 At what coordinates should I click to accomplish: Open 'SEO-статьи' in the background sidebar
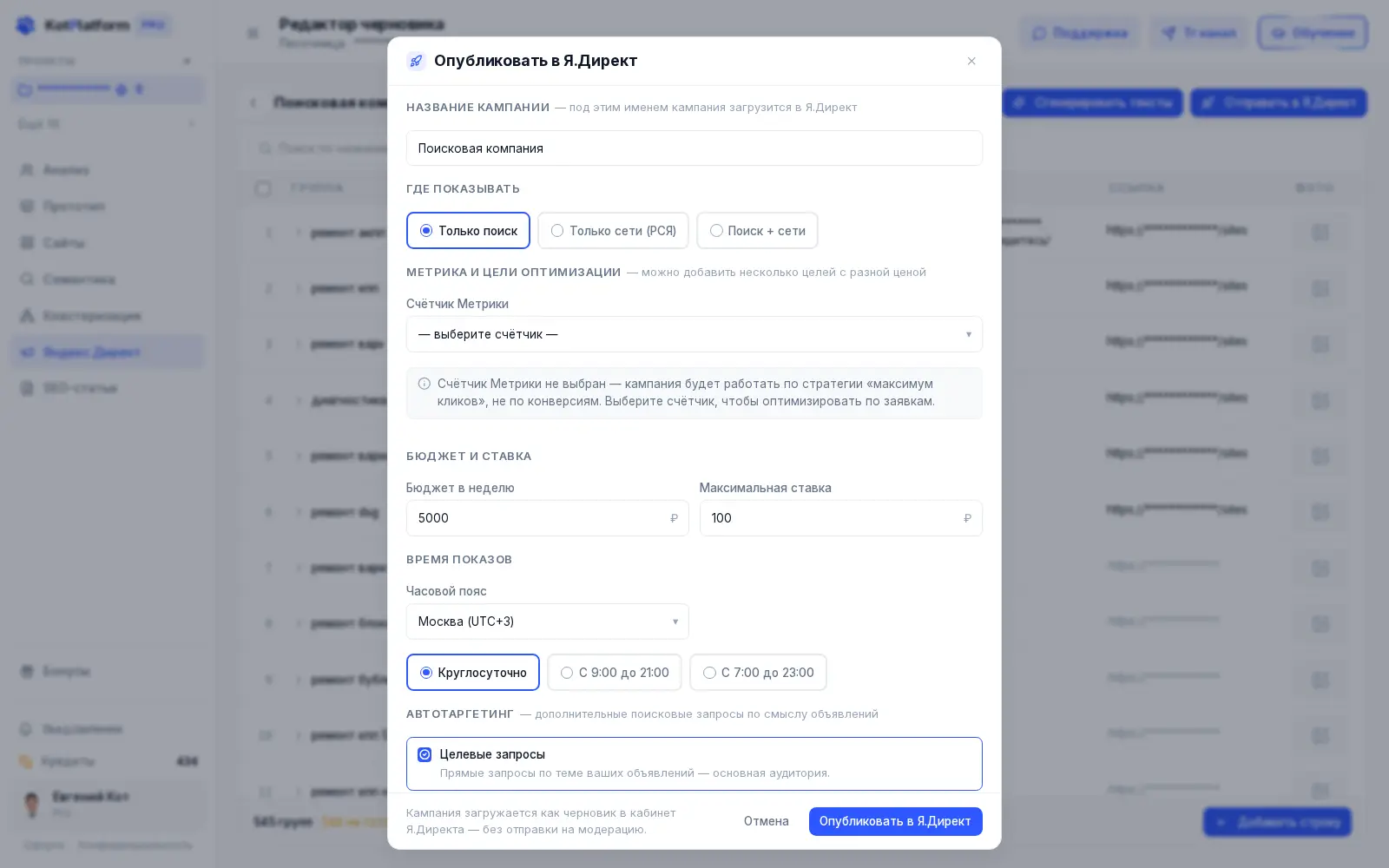(x=108, y=388)
